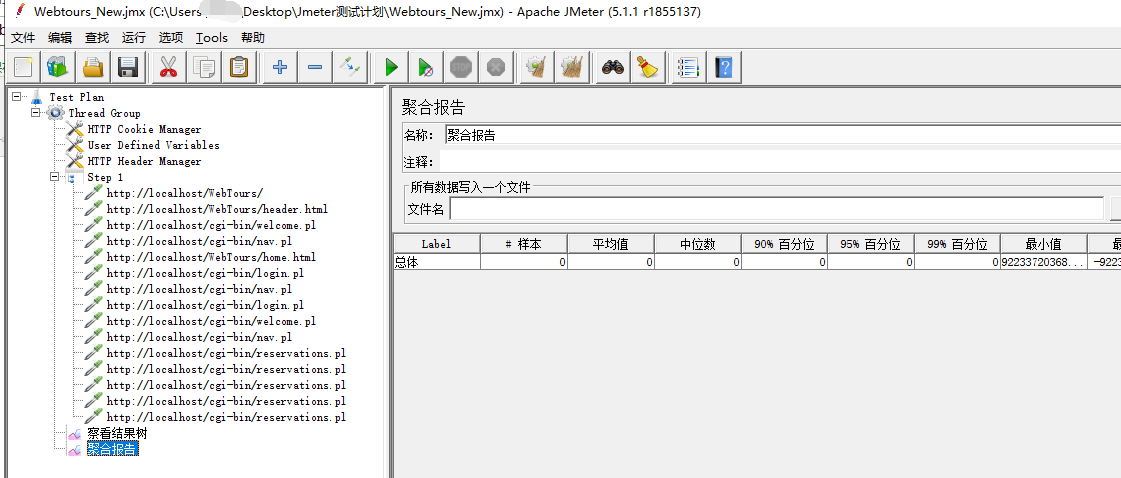Collapse the Step 1 controller node
This screenshot has width=1121, height=478.
(55, 176)
